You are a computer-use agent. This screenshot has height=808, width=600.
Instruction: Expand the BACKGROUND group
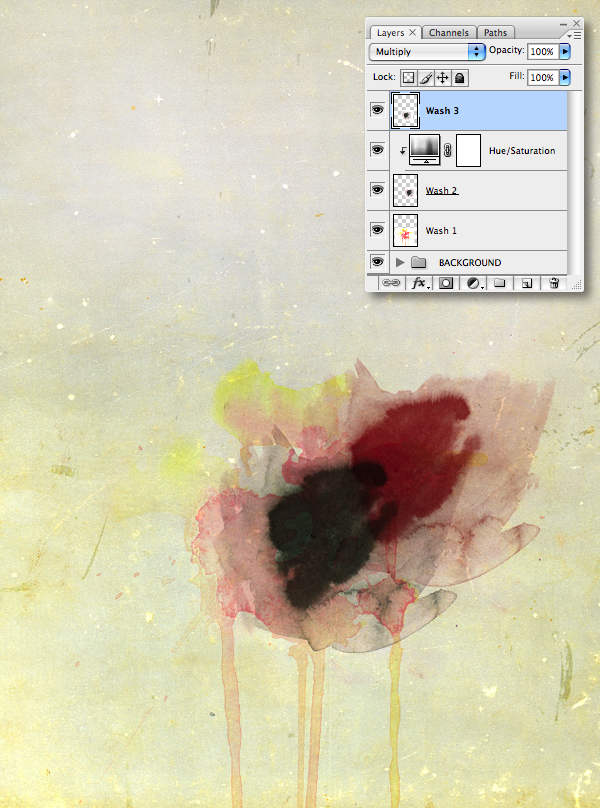click(x=400, y=262)
